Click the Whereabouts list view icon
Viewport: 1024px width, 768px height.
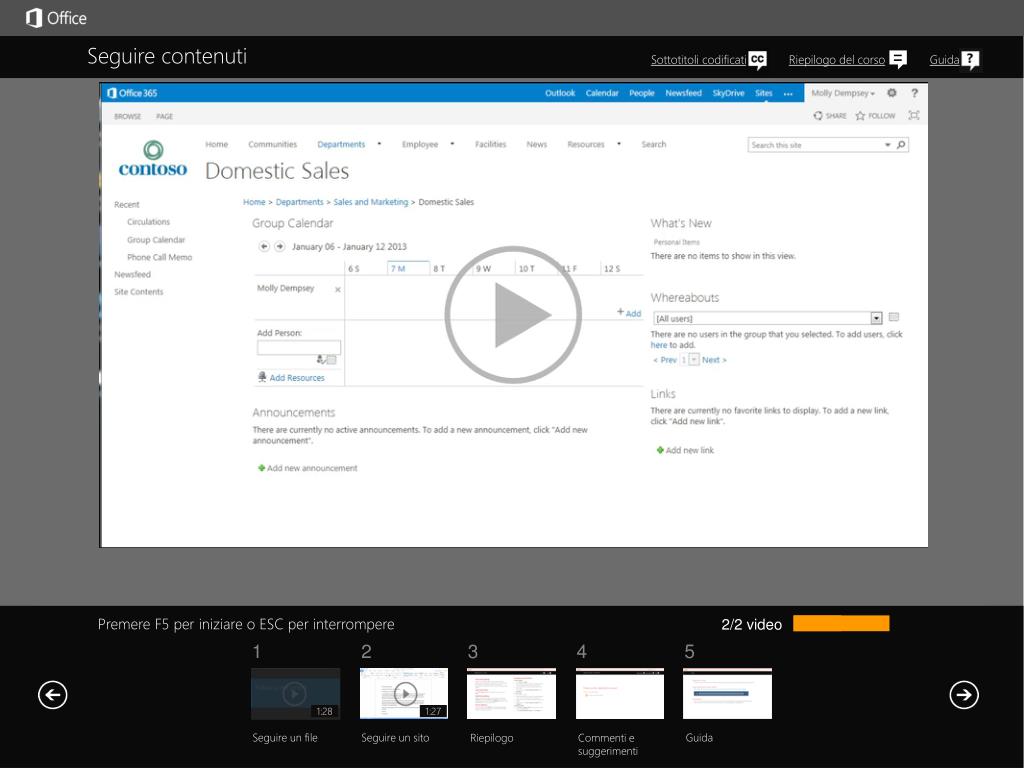click(x=894, y=317)
